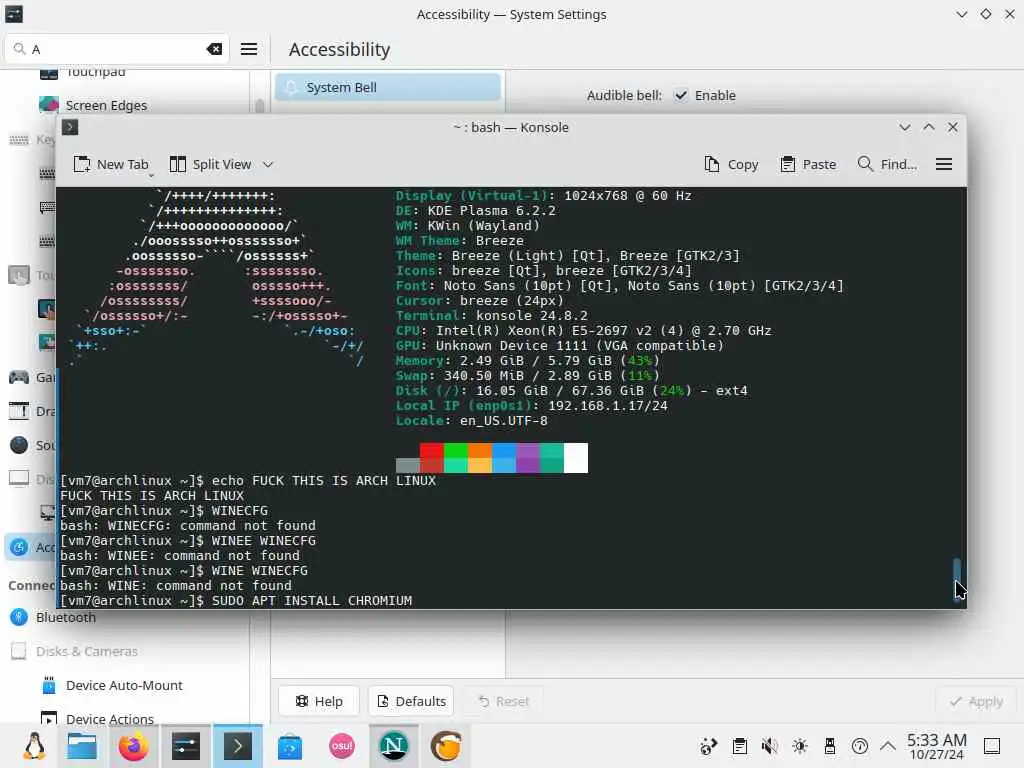Switch to Konsole taskbar entry
This screenshot has height=768, width=1024.
coord(238,746)
